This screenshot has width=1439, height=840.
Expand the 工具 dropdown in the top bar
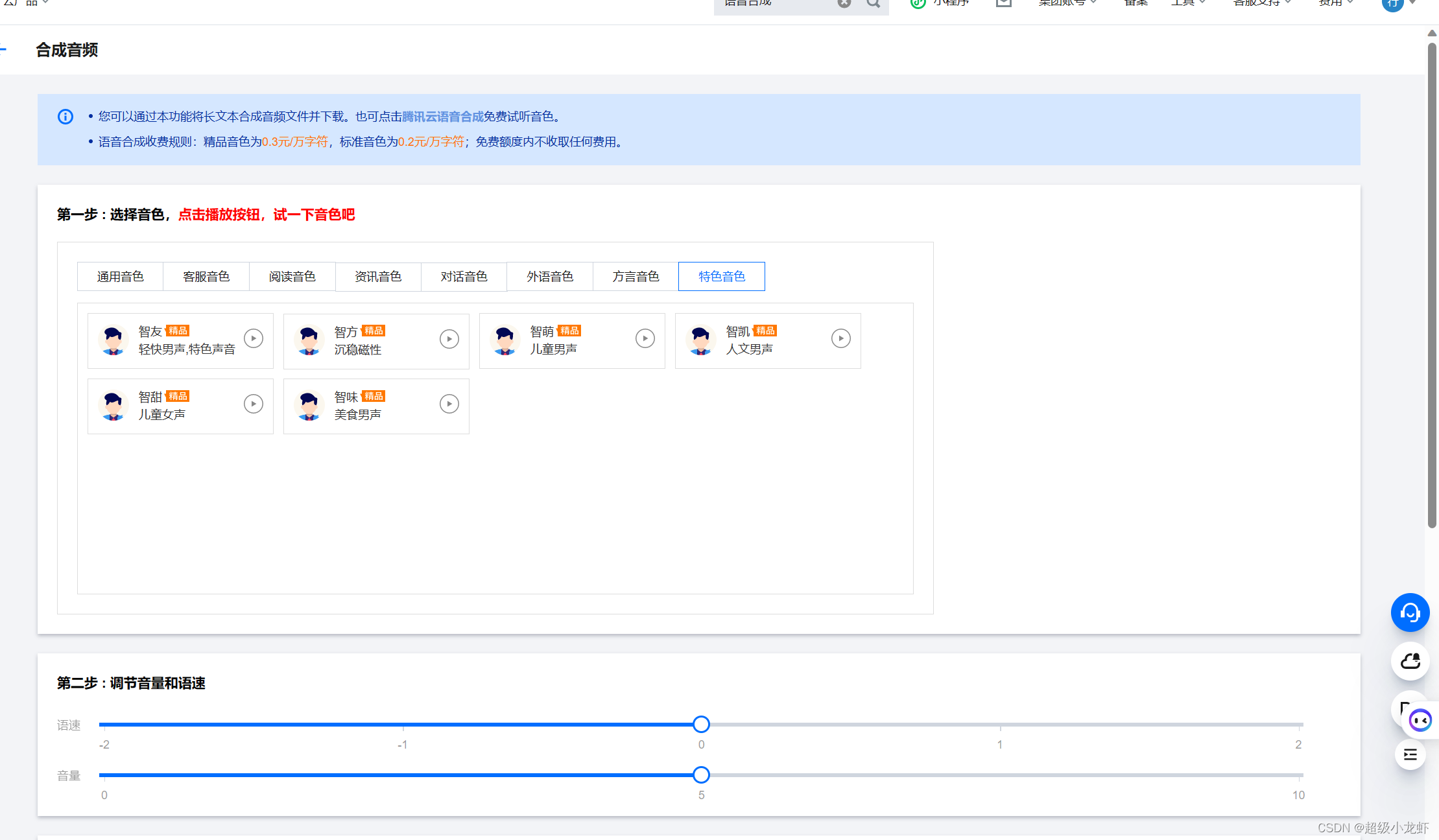click(1188, 3)
